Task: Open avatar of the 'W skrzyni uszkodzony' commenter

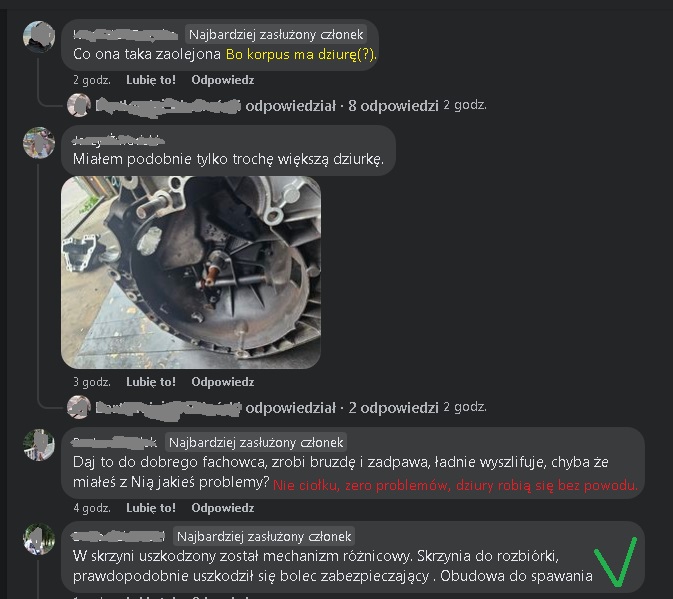Action: (39, 539)
